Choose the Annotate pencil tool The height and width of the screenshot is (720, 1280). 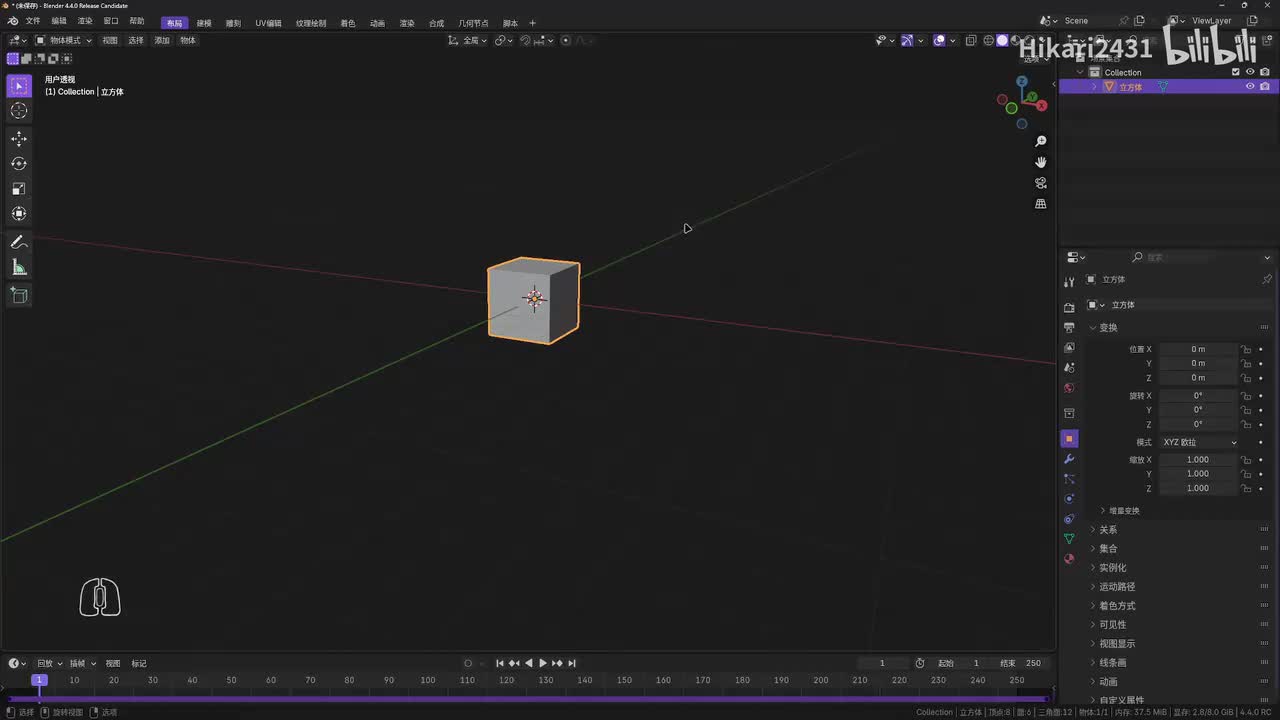coord(19,243)
